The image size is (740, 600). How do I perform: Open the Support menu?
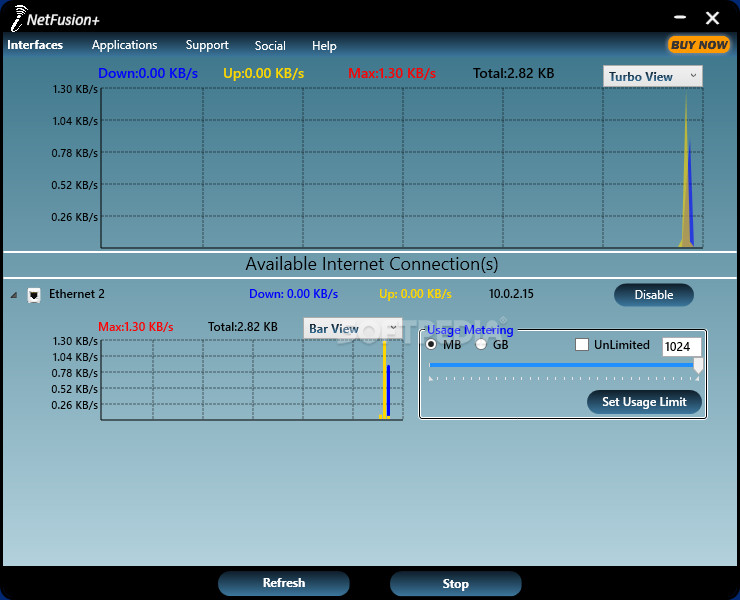[x=207, y=45]
